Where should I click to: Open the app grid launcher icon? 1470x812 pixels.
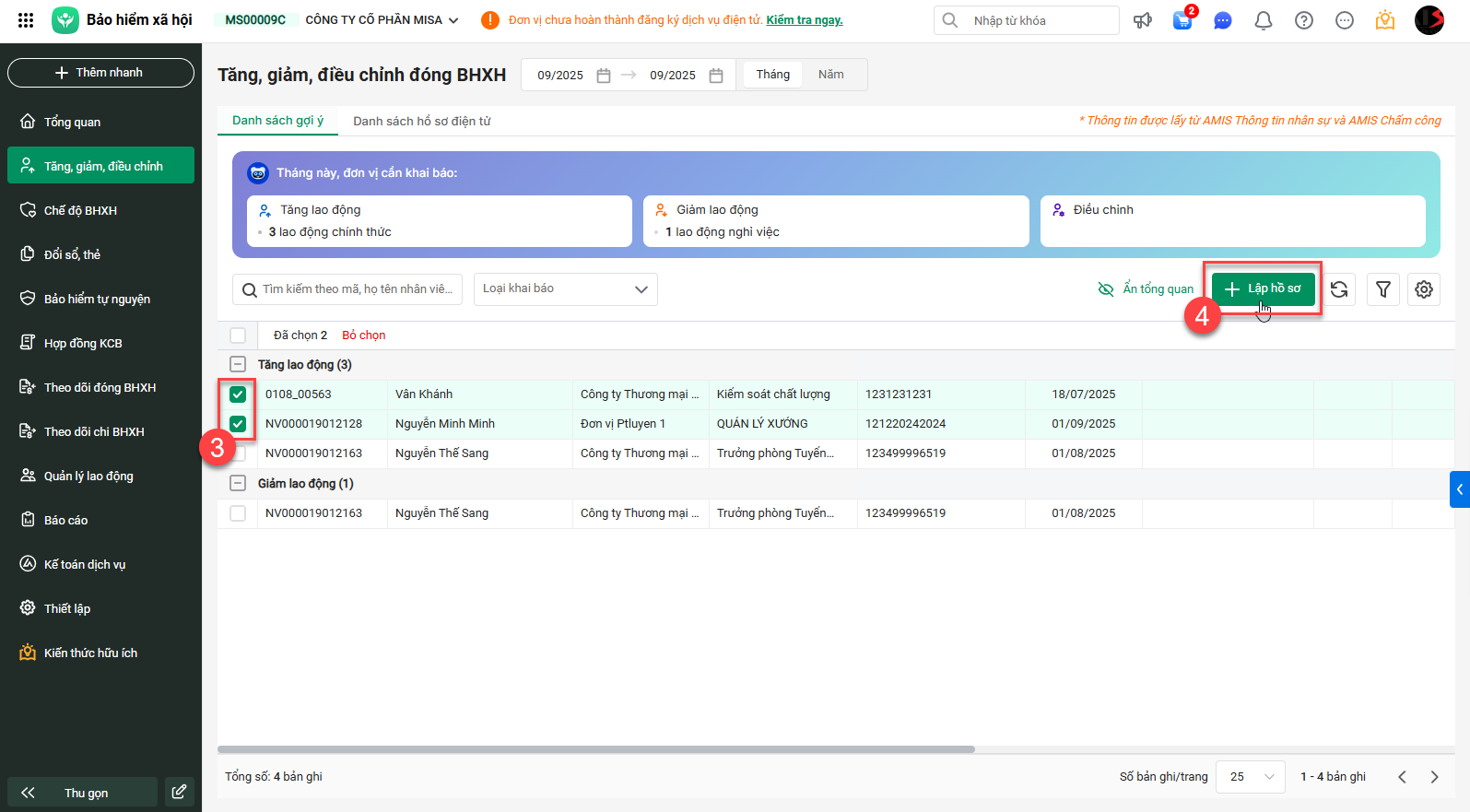click(x=26, y=20)
